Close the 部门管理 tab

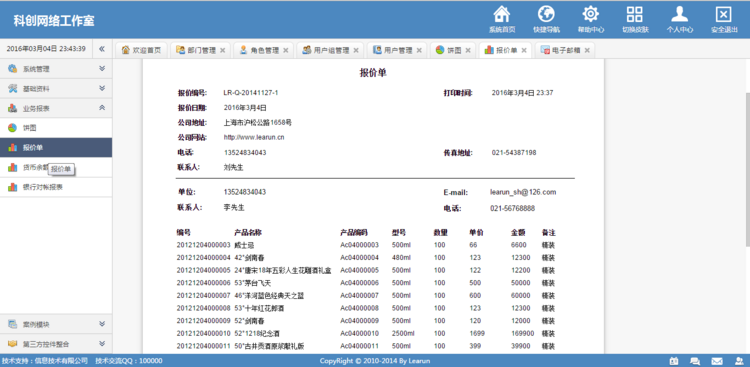coord(222,50)
